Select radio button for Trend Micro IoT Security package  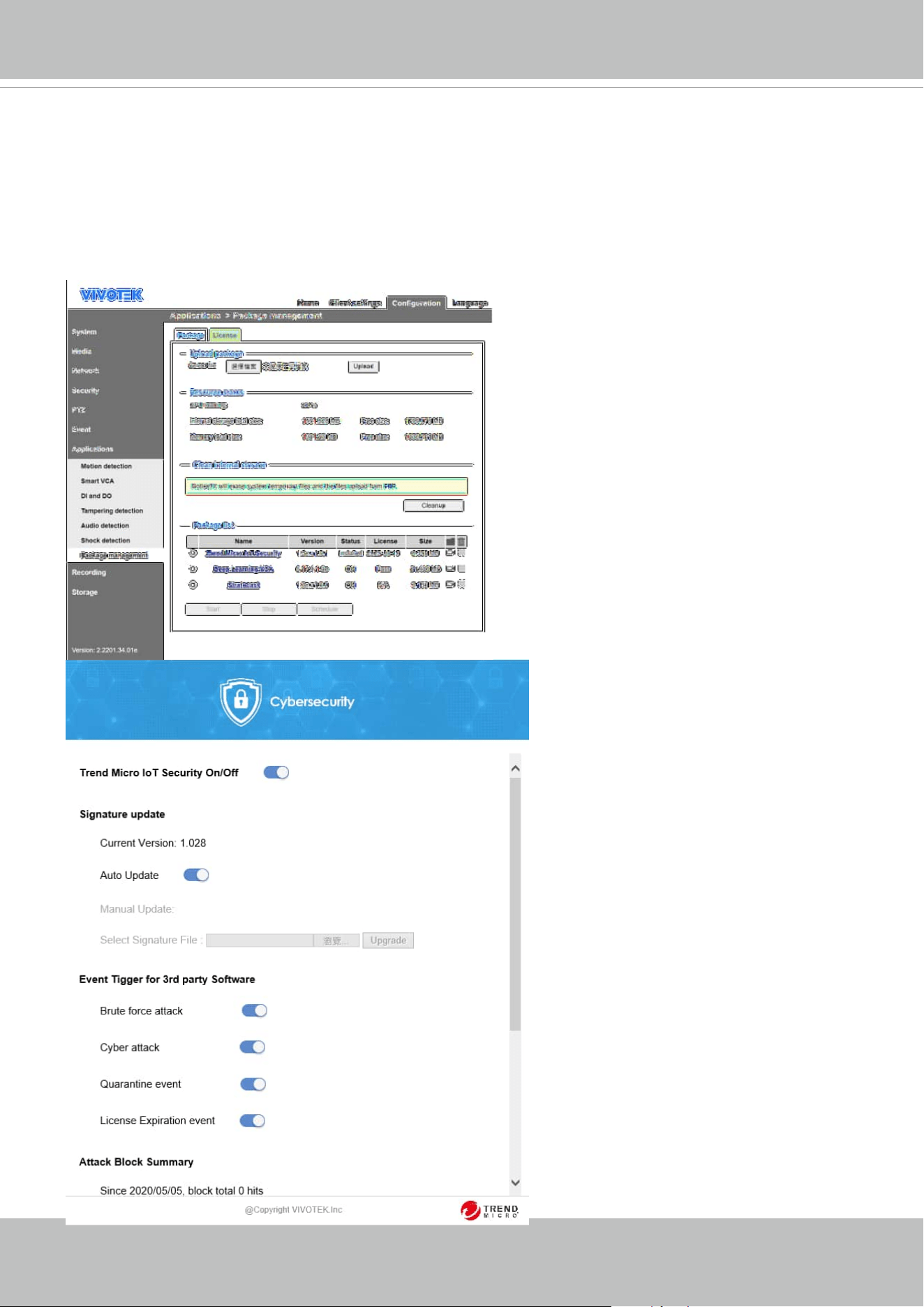193,553
